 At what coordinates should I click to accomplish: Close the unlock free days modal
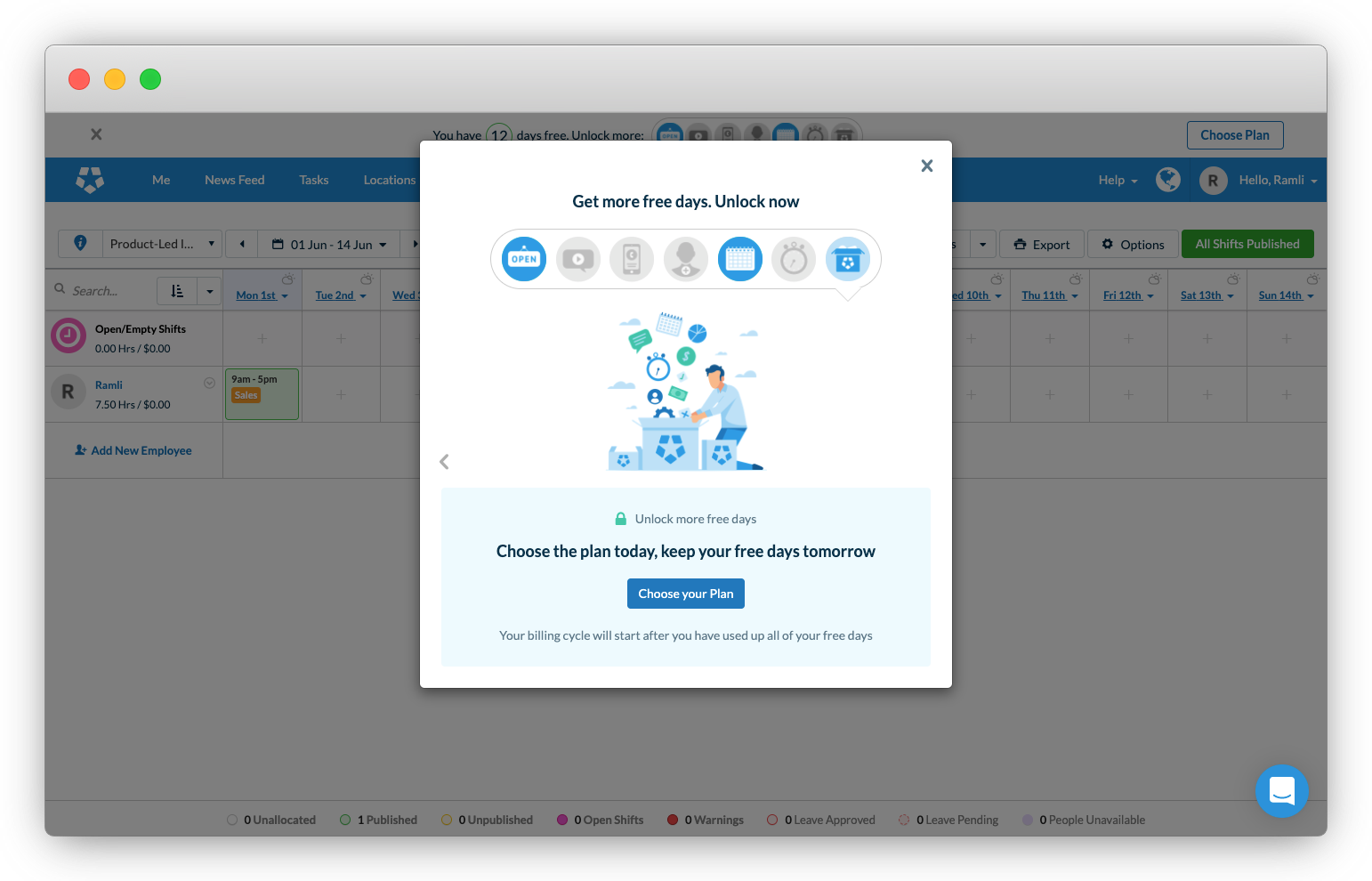[926, 166]
